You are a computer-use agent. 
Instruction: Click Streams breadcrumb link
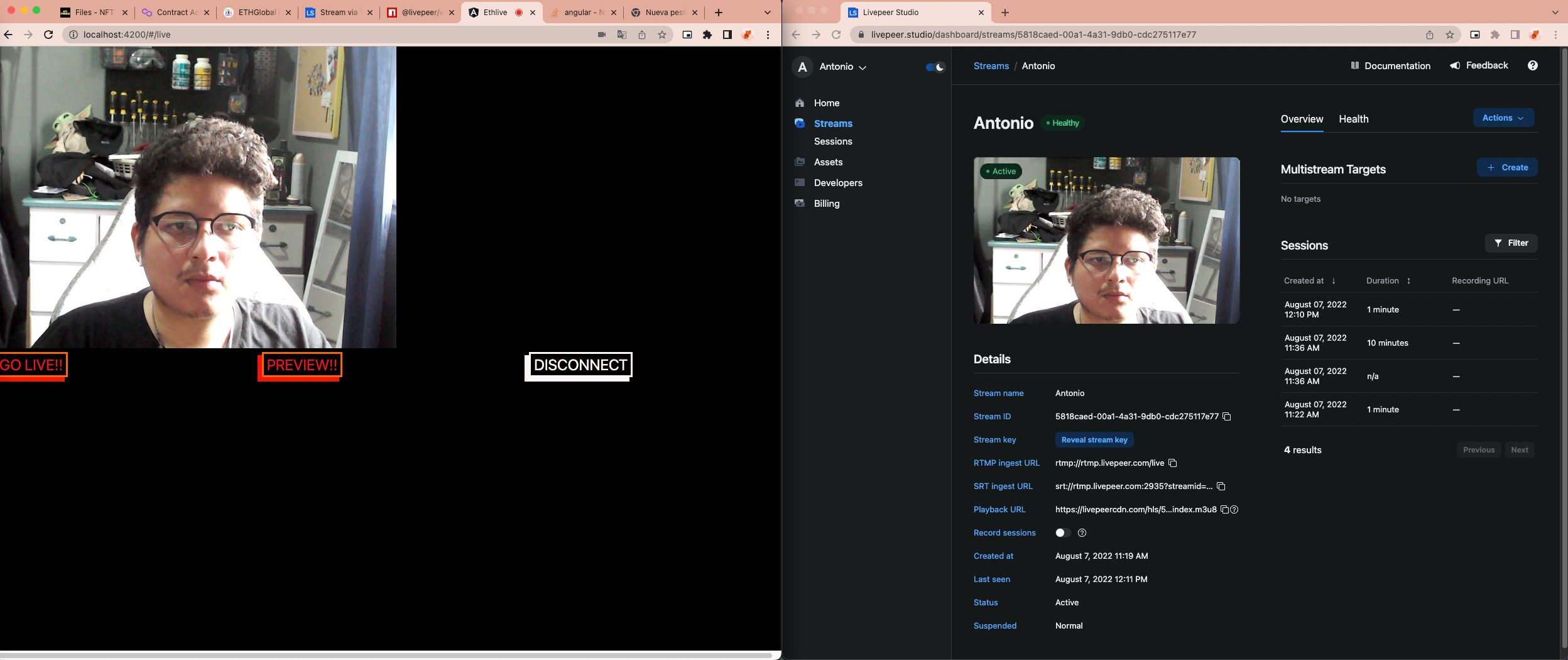(x=991, y=67)
